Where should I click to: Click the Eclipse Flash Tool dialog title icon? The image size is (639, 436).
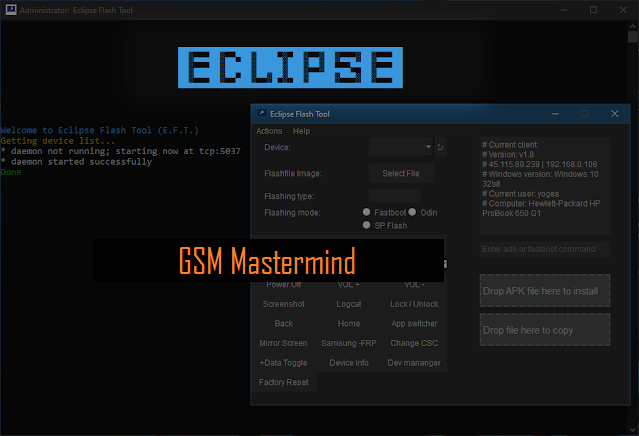(x=262, y=114)
